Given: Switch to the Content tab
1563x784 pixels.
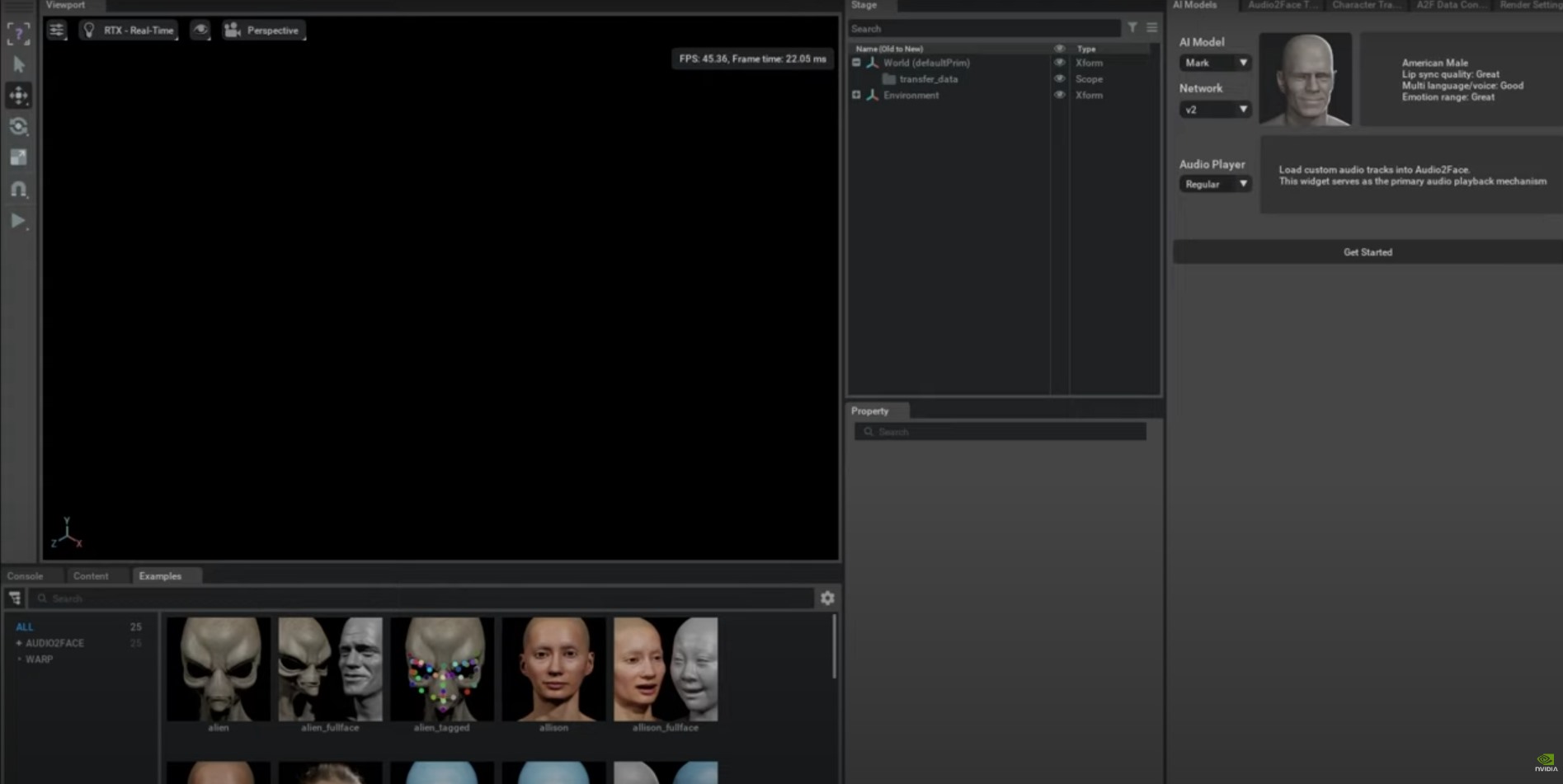Looking at the screenshot, I should tap(91, 576).
